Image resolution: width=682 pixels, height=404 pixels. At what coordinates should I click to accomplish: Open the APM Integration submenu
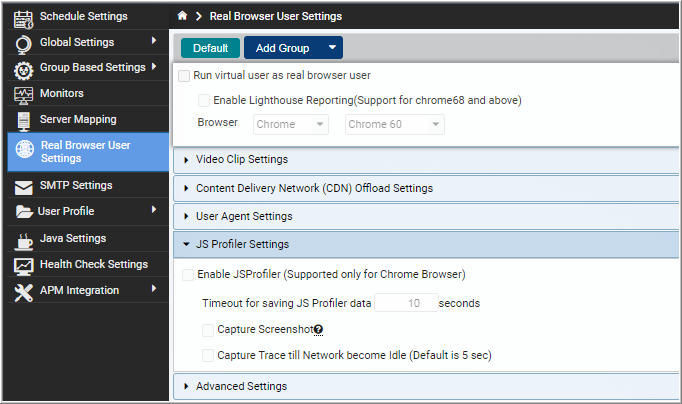[x=87, y=290]
